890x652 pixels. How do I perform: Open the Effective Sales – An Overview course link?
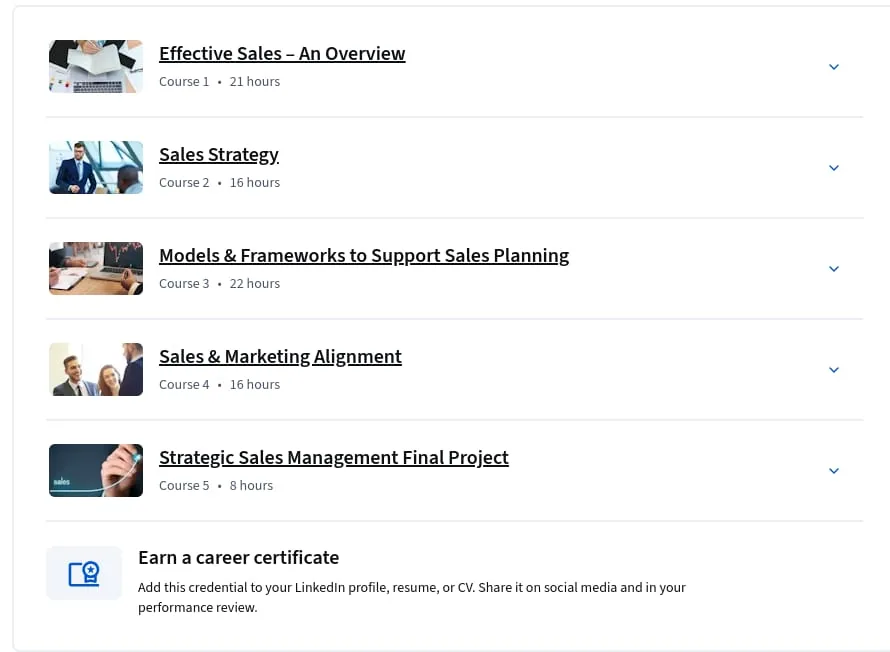coord(282,54)
